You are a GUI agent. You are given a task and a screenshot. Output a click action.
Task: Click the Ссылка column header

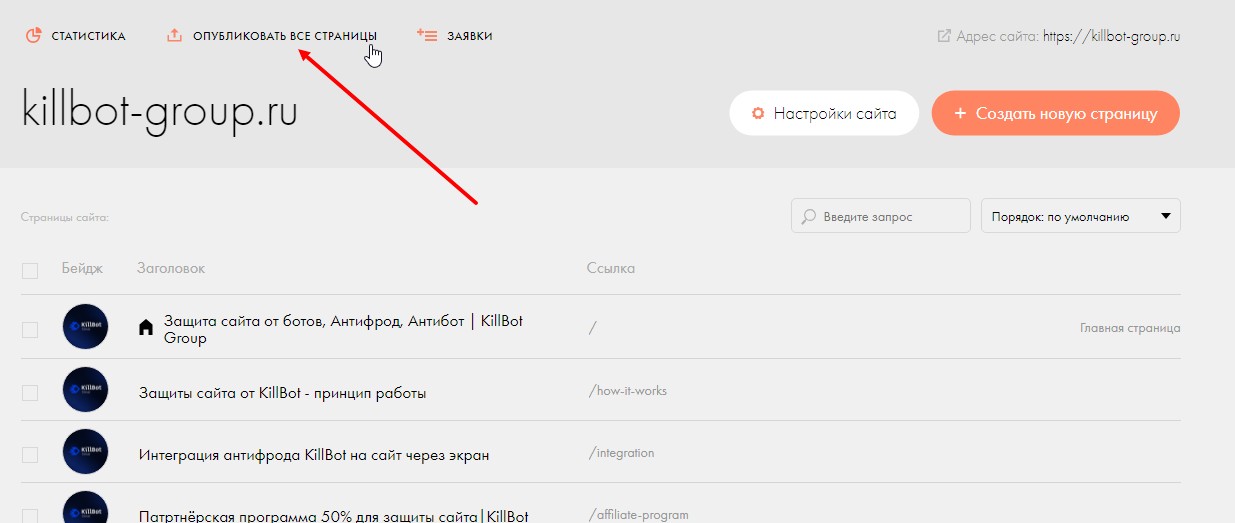pyautogui.click(x=611, y=269)
